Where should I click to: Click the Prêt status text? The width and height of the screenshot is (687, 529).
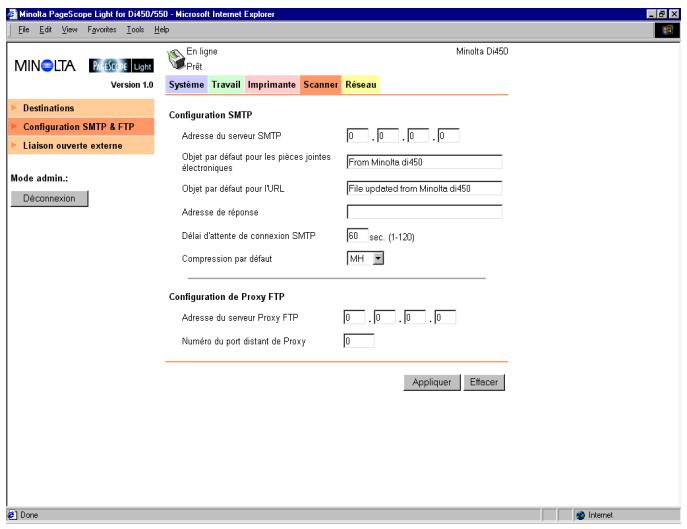click(x=194, y=67)
